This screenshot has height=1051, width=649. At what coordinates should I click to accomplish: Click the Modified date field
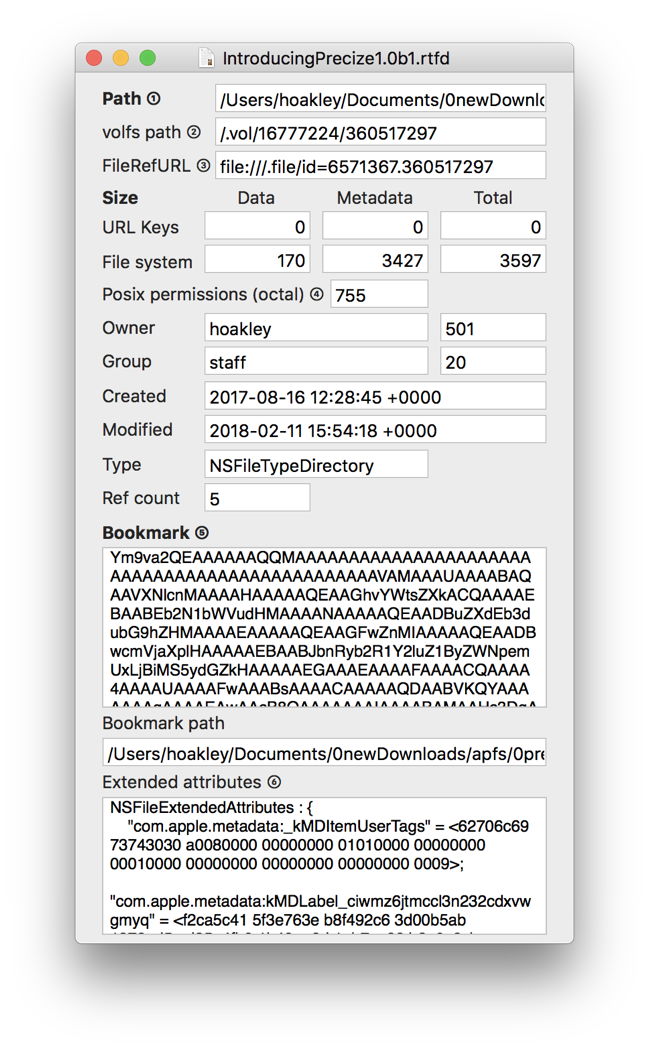point(375,430)
